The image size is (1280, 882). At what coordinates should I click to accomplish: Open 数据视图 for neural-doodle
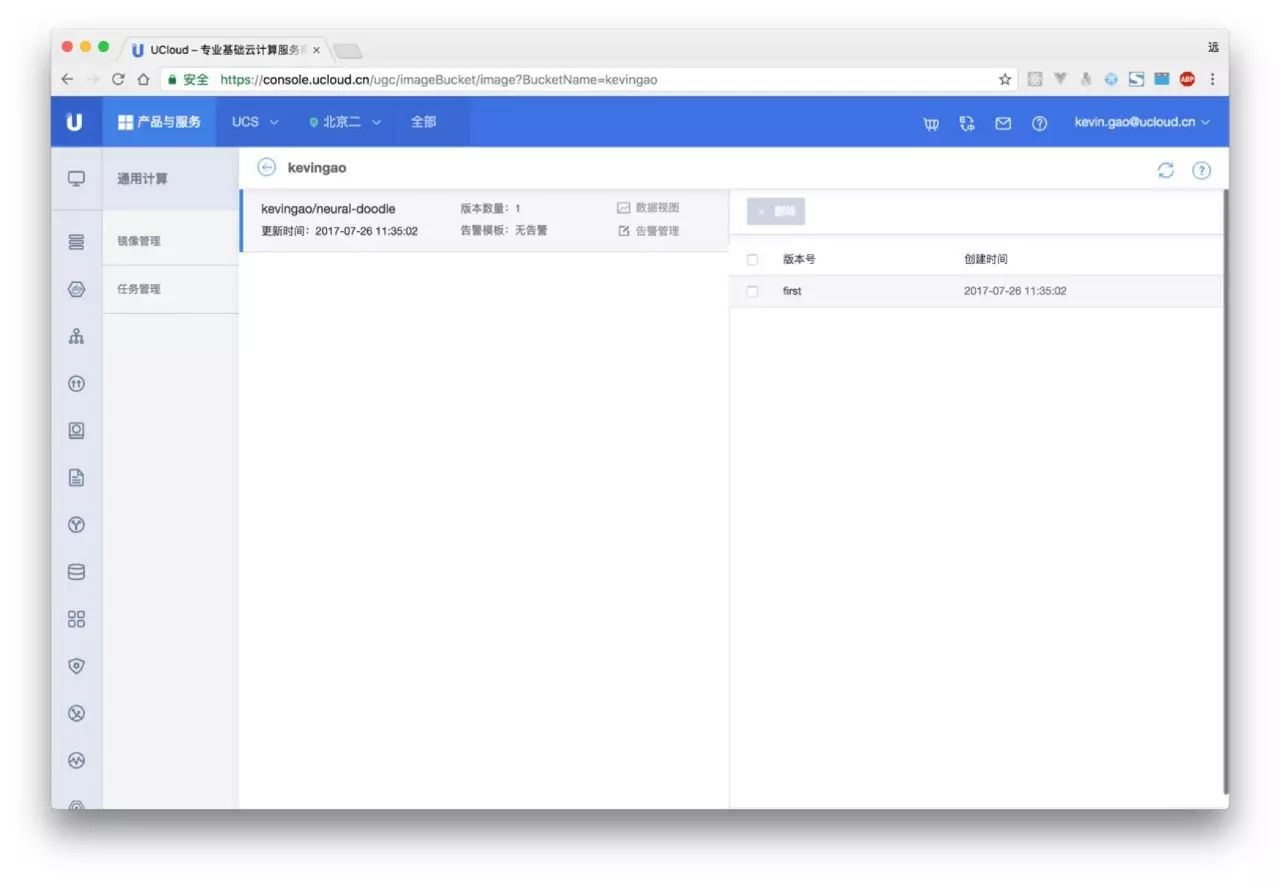pos(648,208)
